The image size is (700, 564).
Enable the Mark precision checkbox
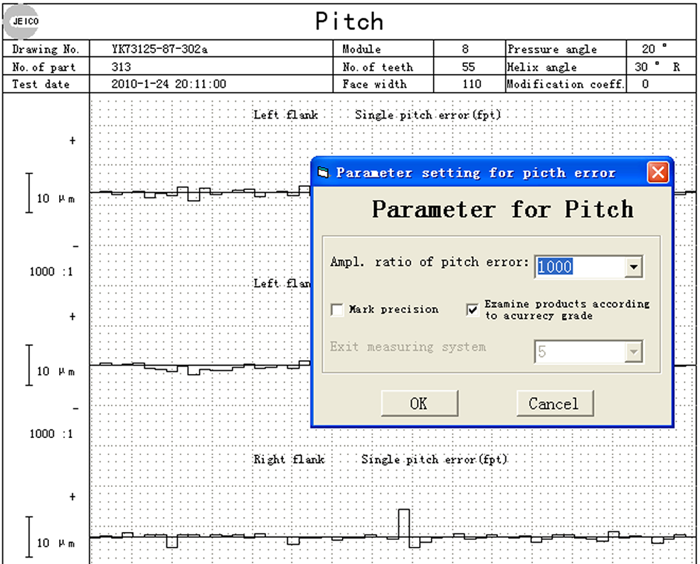click(x=338, y=310)
